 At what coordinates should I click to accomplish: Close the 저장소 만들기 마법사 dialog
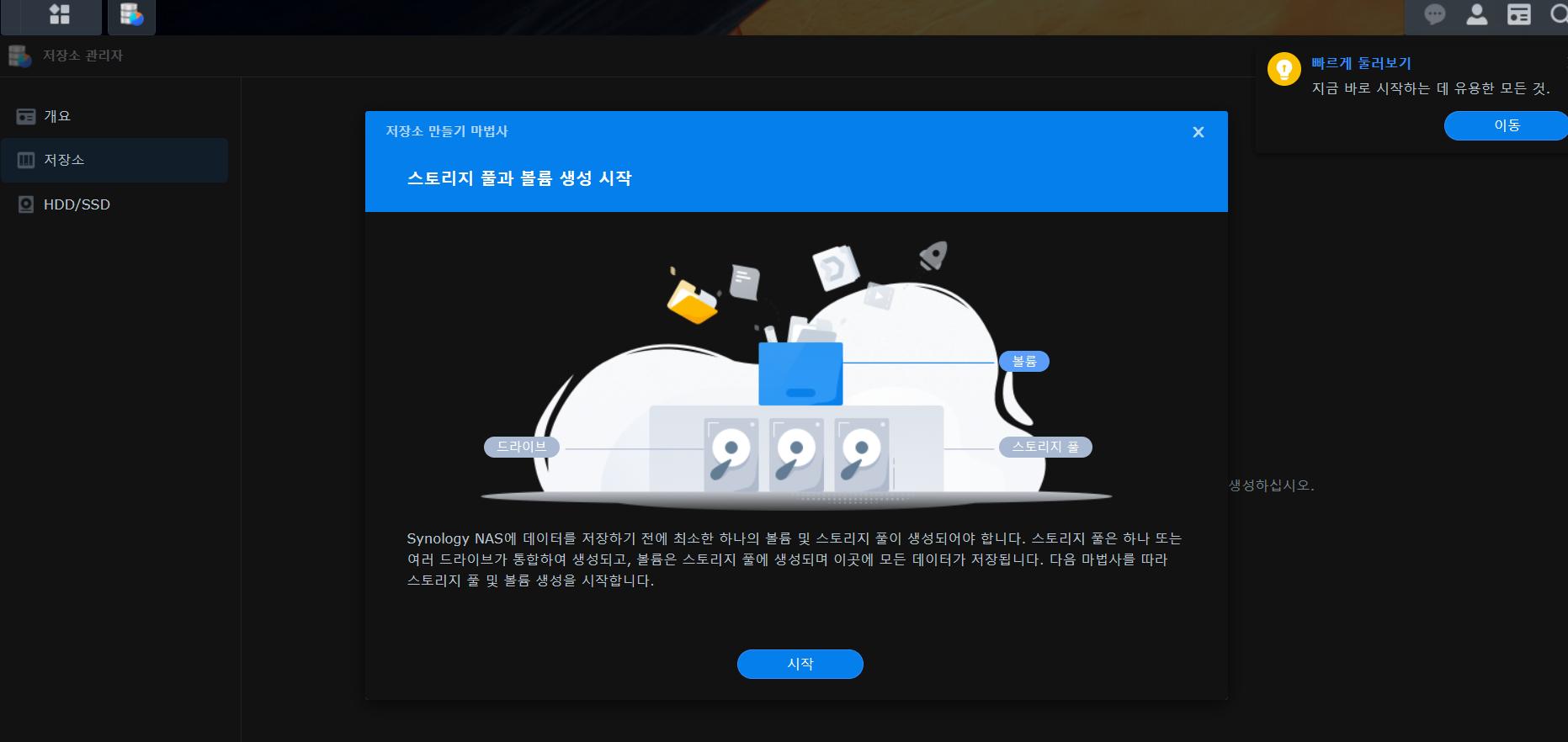pos(1199,132)
